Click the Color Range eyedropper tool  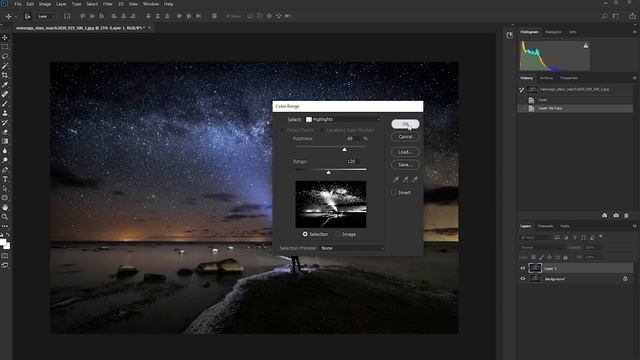[396, 179]
